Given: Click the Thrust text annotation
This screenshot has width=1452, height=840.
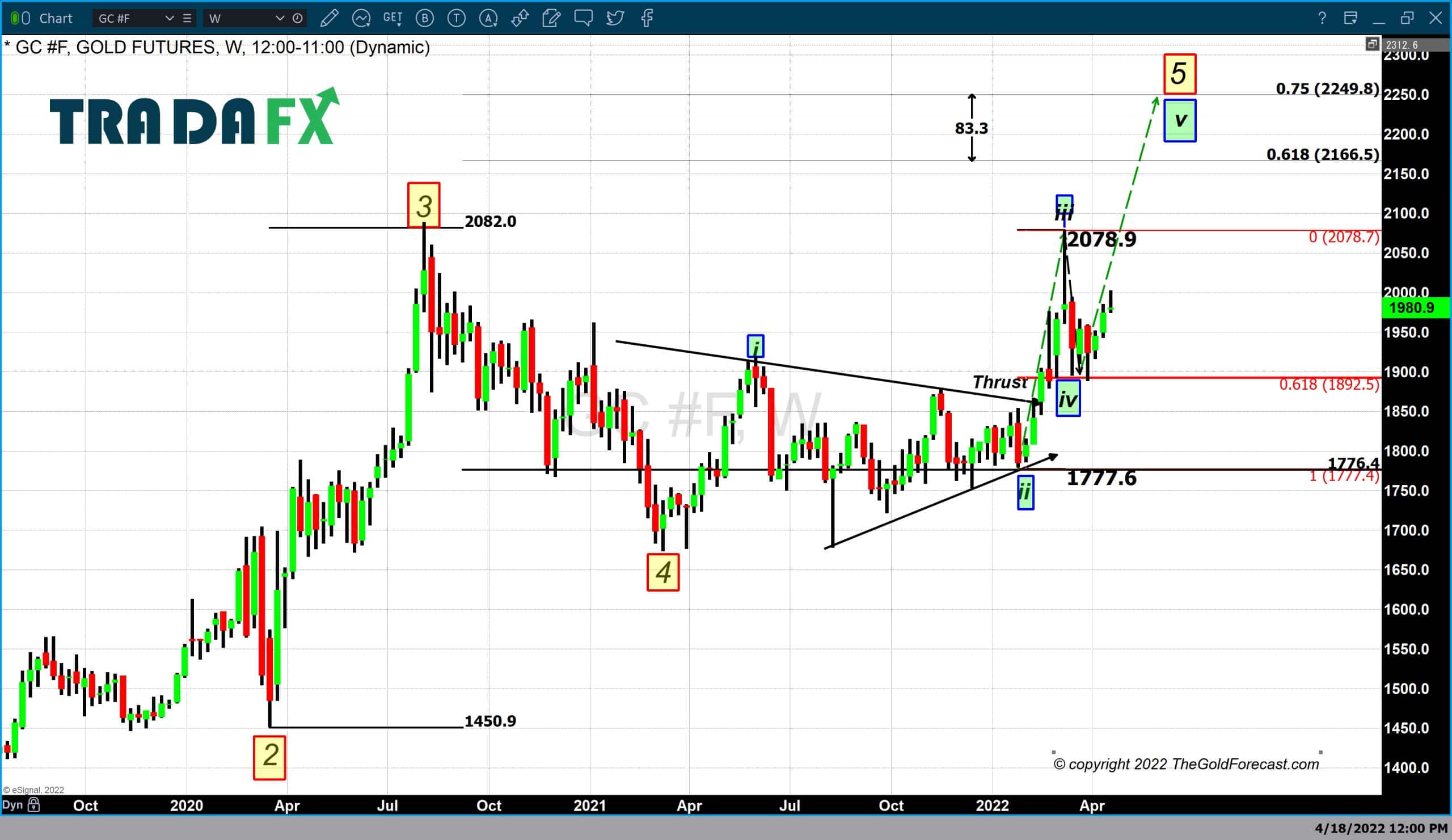Looking at the screenshot, I should (x=1000, y=382).
